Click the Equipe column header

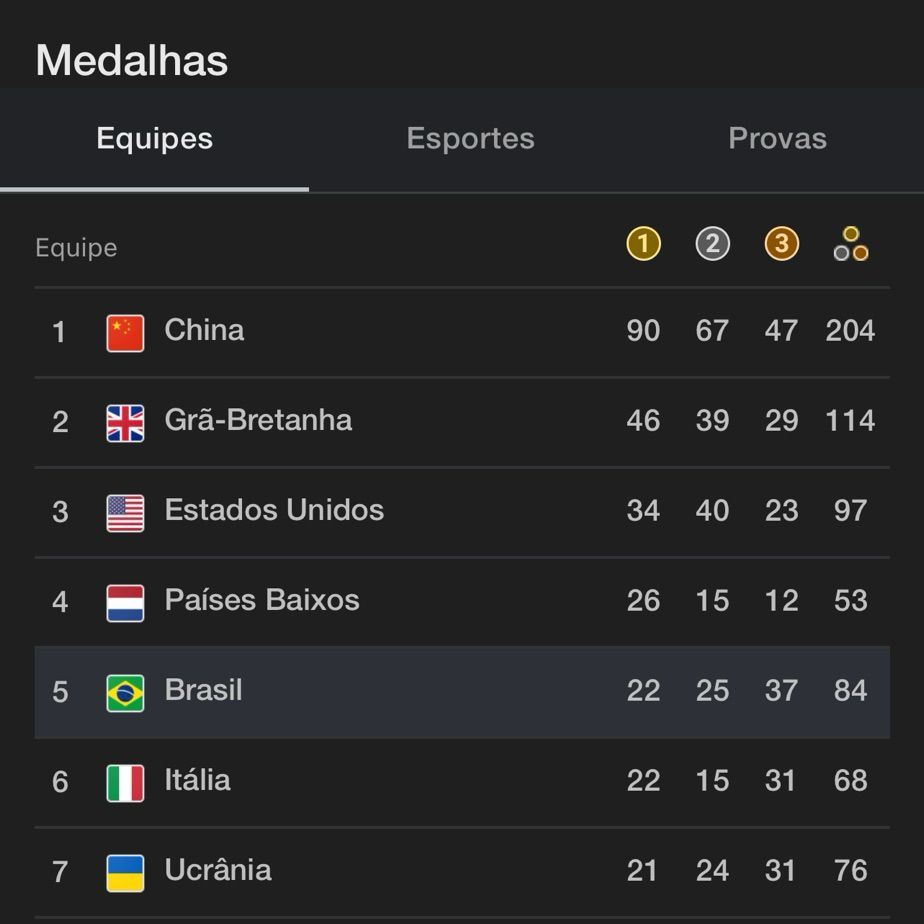click(76, 248)
